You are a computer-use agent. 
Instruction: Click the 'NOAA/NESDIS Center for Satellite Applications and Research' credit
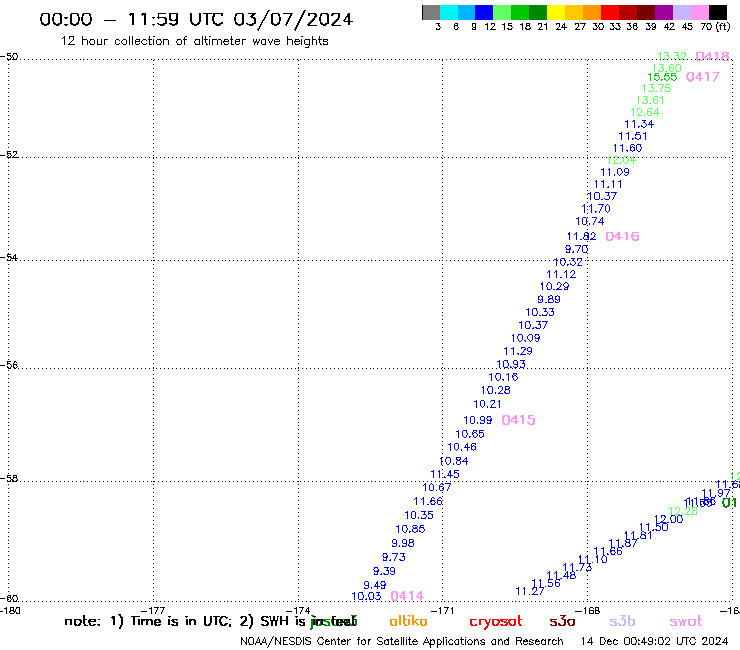click(402, 642)
